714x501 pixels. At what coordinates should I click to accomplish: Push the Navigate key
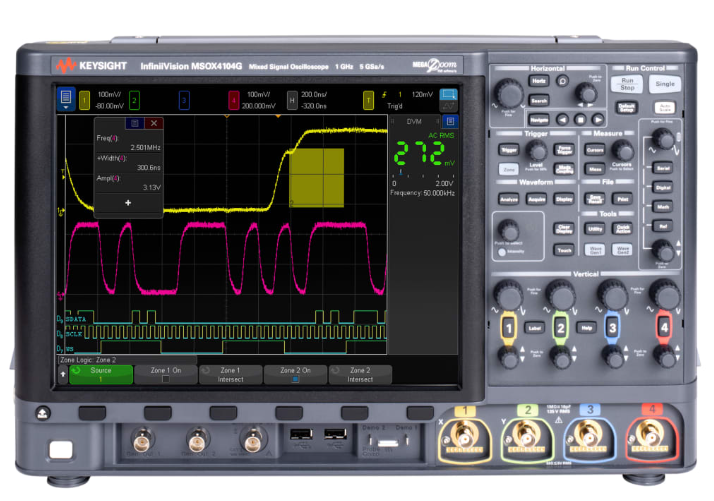click(539, 119)
